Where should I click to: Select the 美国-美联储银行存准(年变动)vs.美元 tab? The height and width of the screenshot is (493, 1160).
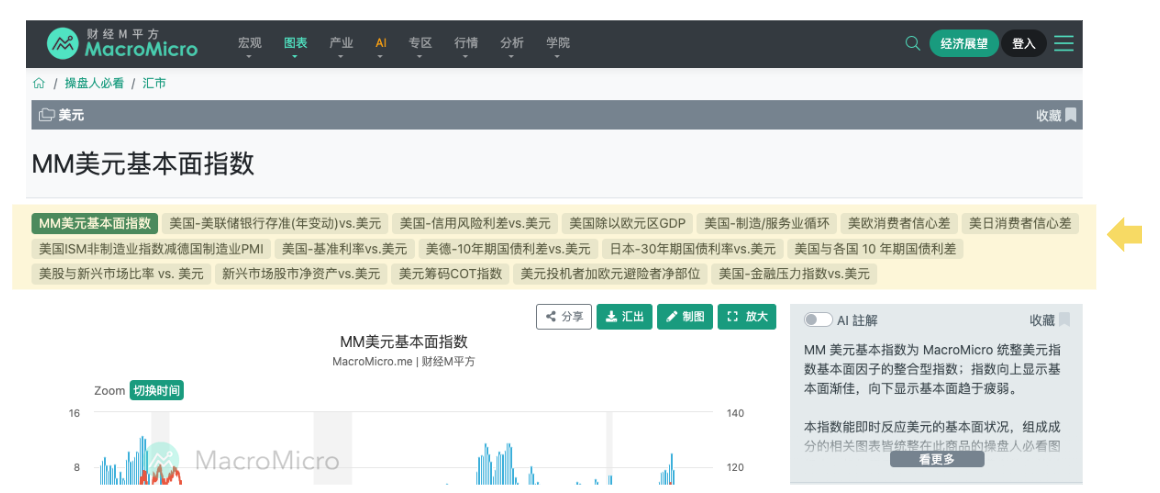pos(275,223)
